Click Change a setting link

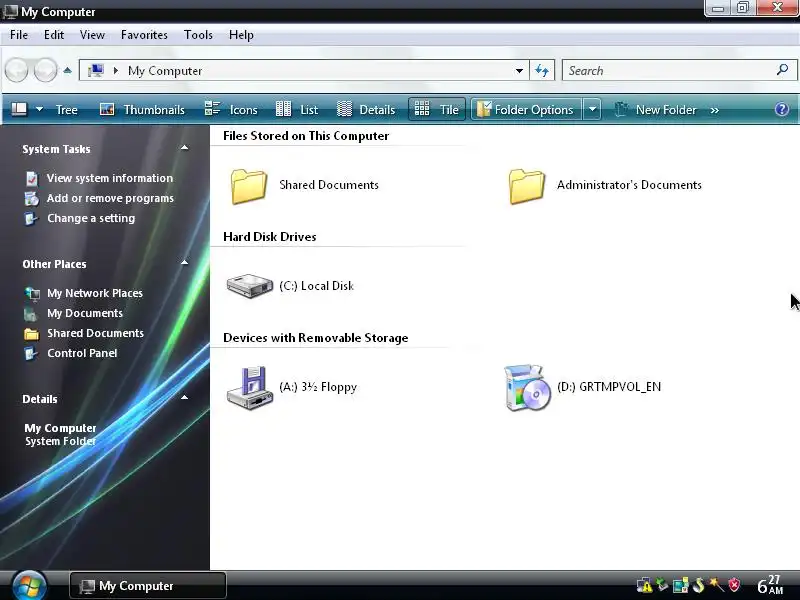pos(80,218)
